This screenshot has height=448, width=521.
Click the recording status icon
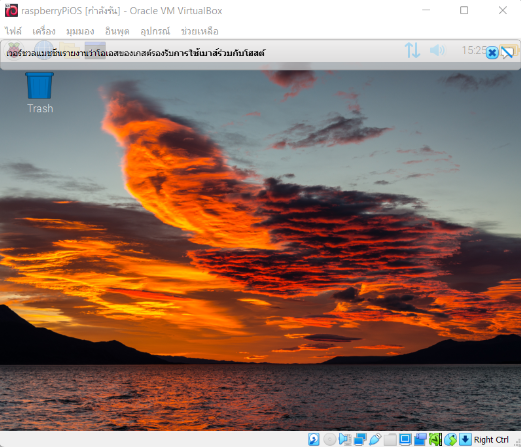420,439
